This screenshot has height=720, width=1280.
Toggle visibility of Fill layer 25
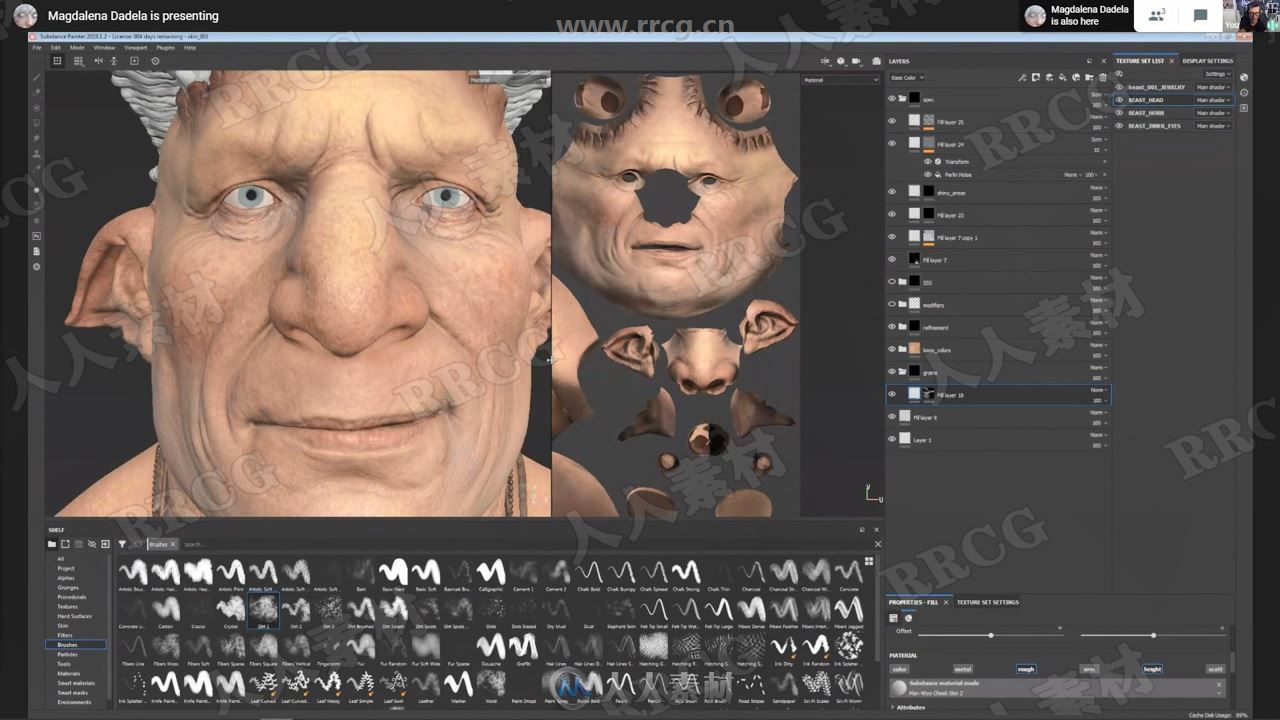(892, 119)
